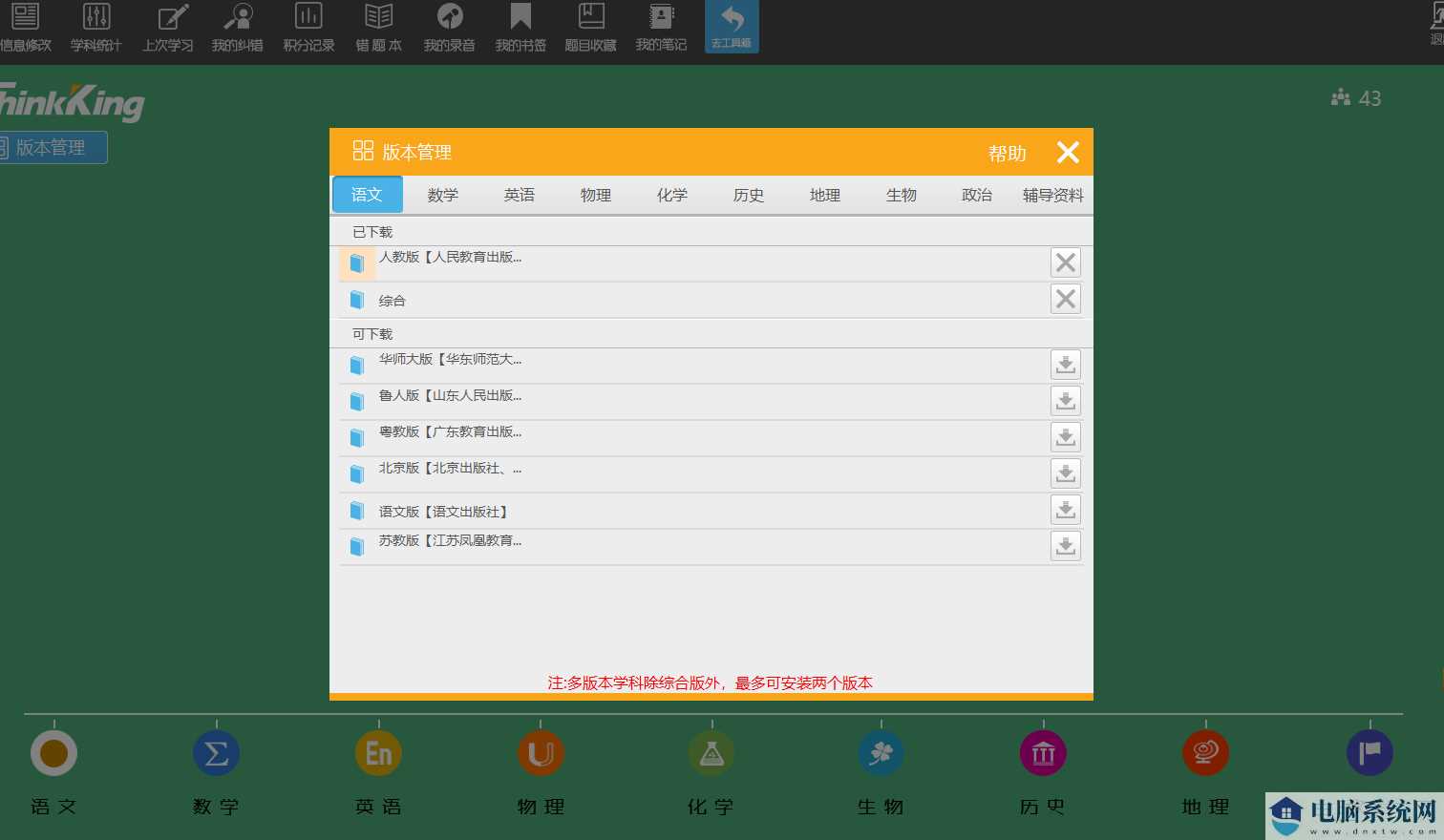This screenshot has height=840, width=1444.
Task: Click book icon of 综合 row
Action: click(x=357, y=300)
